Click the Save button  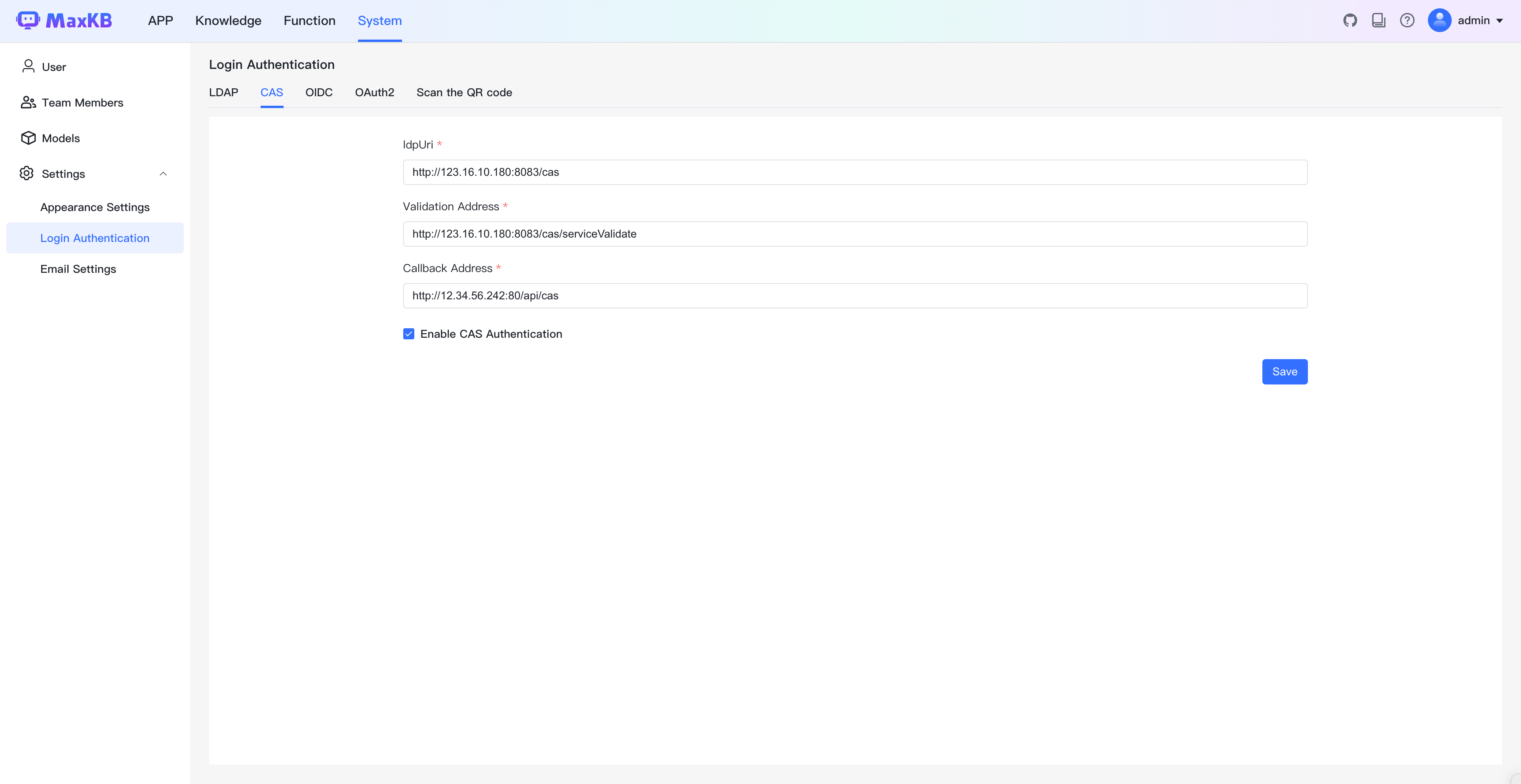coord(1284,371)
